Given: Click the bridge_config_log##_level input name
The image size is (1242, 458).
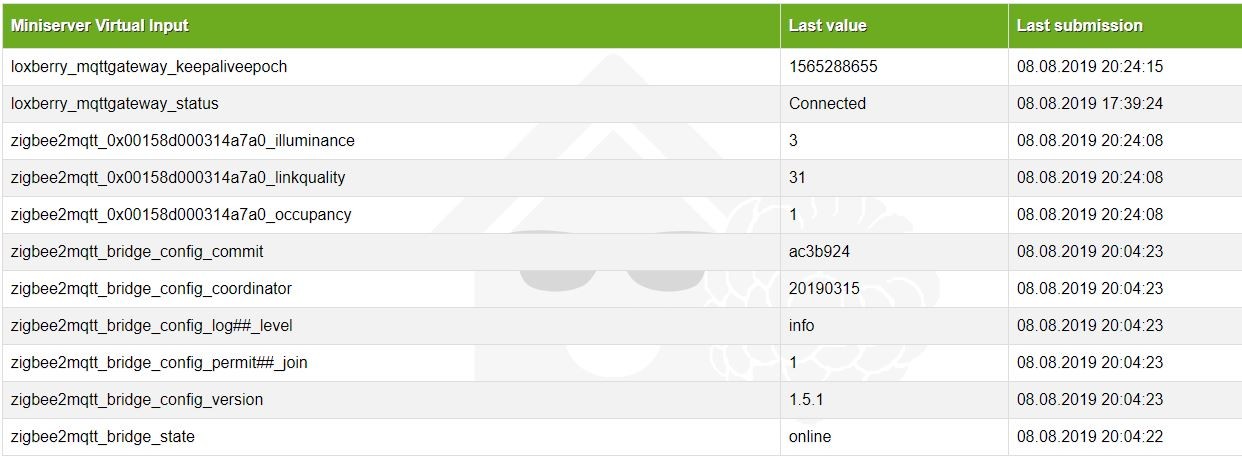Looking at the screenshot, I should click(x=151, y=325).
